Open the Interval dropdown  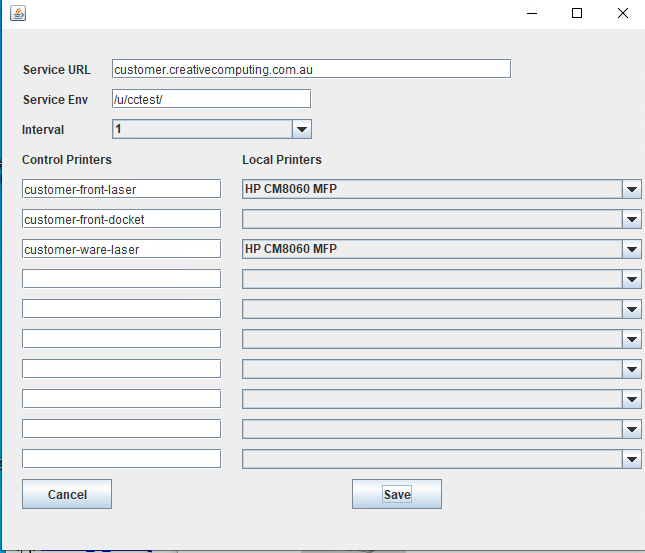pos(301,129)
